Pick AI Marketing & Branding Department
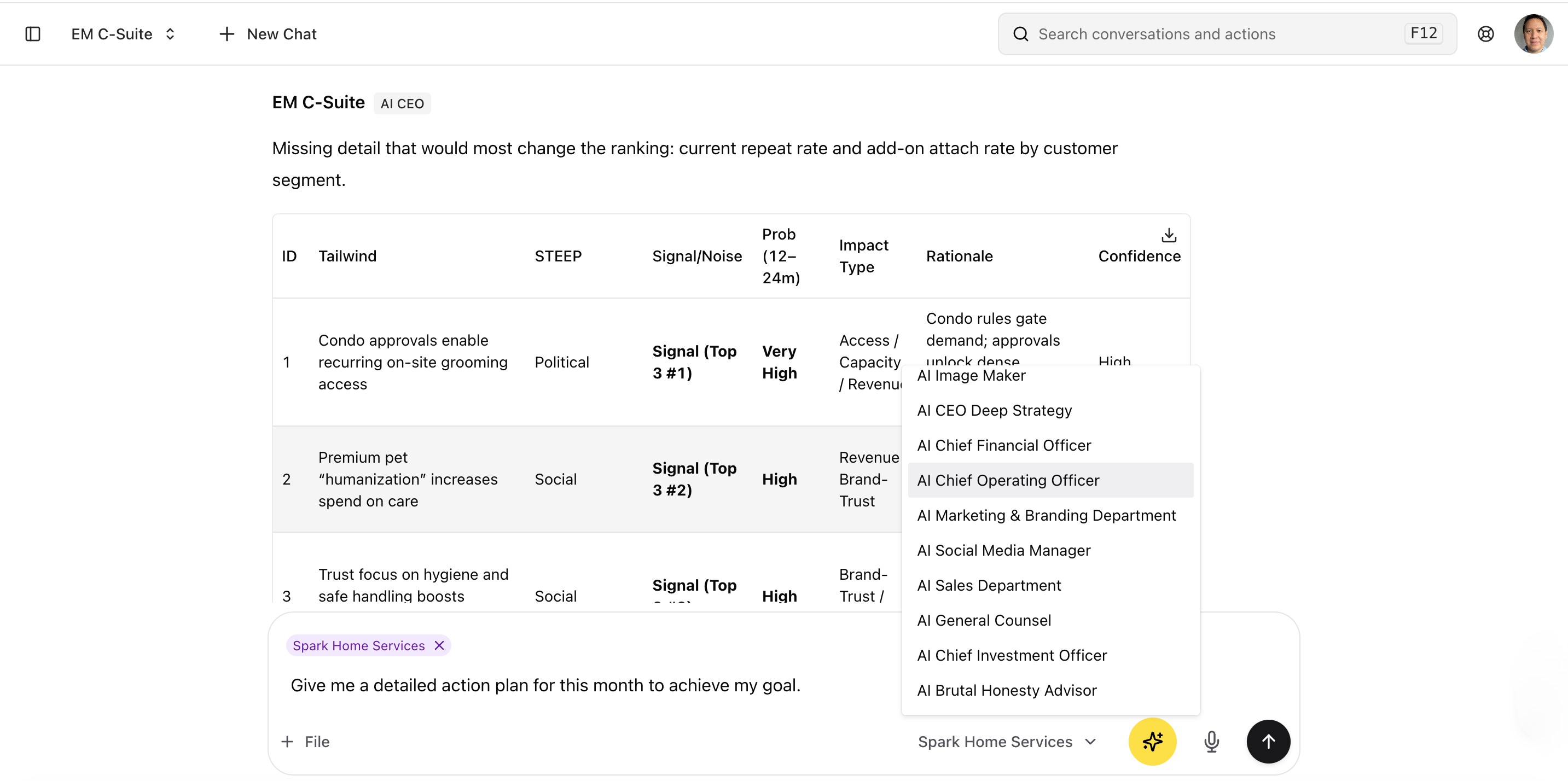Screen dimensions: 1568x781 point(1050,515)
